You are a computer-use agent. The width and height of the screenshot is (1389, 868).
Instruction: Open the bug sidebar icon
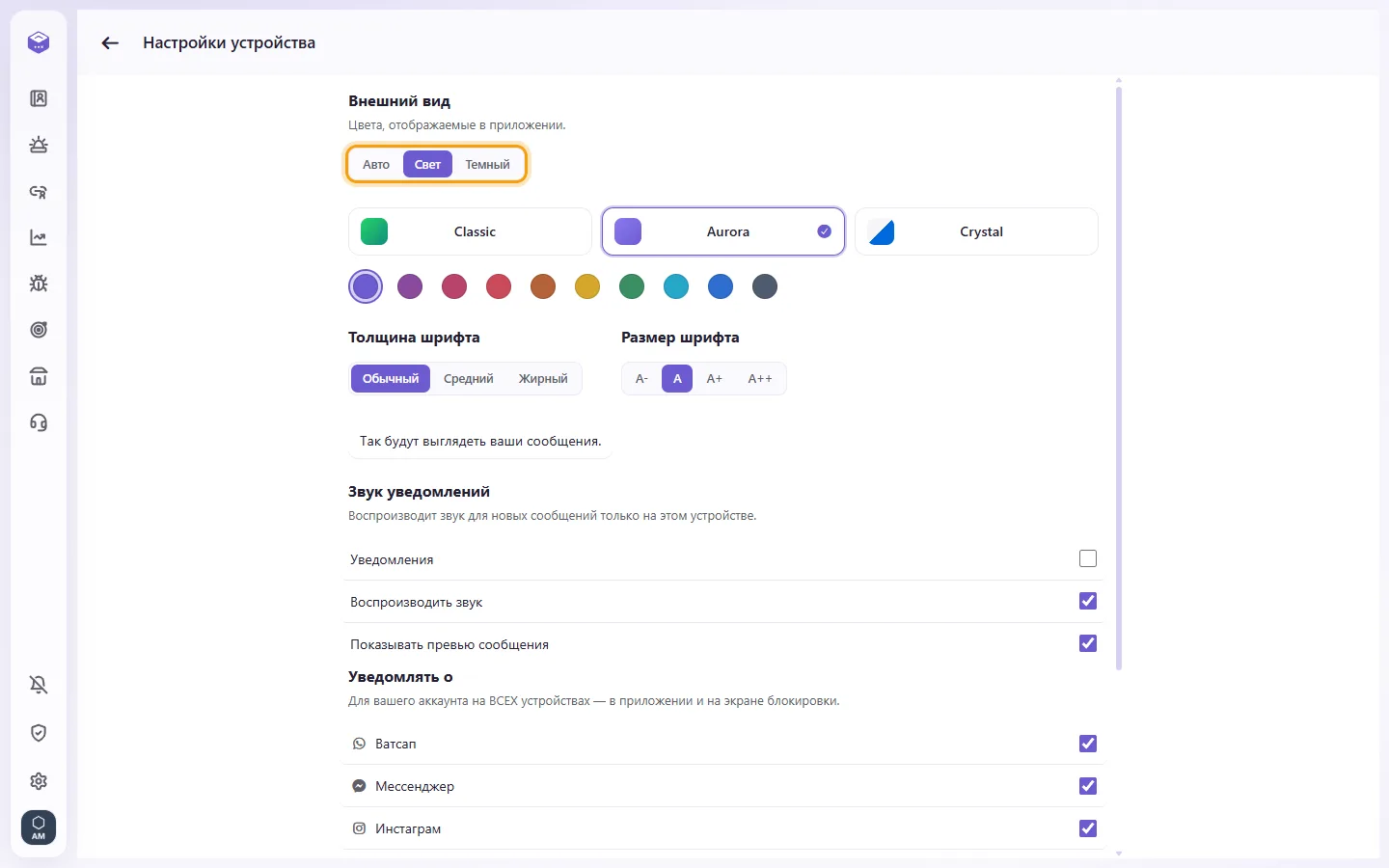coord(39,284)
